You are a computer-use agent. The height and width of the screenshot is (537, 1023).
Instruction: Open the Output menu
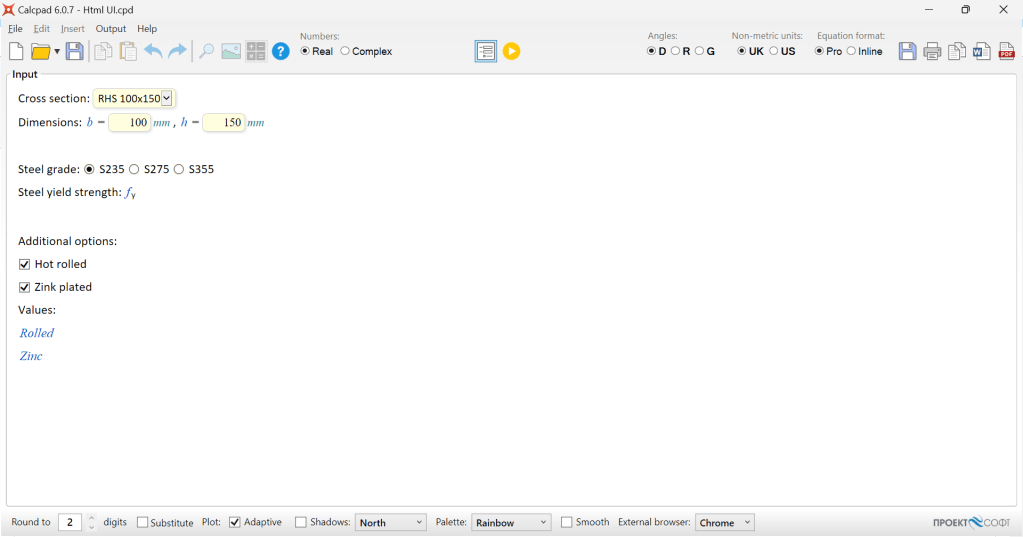pos(111,29)
